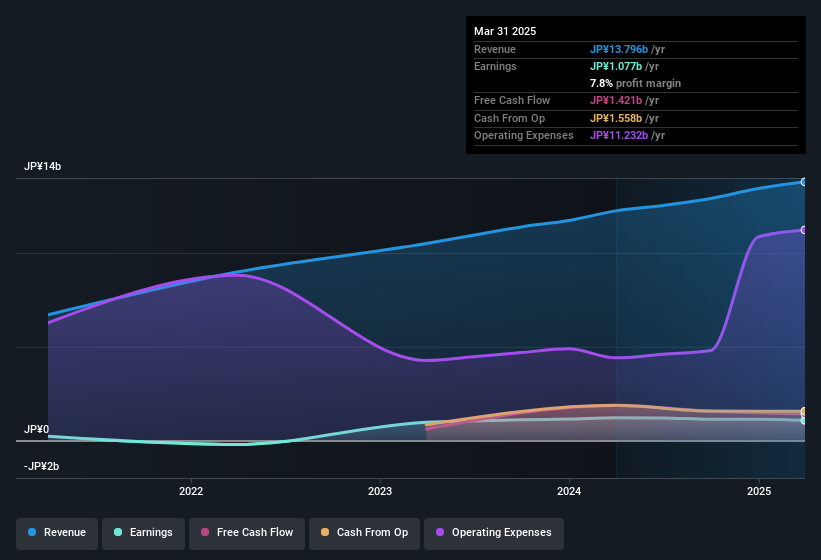
Task: Toggle the Operating Expenses legend button
Action: 494,533
